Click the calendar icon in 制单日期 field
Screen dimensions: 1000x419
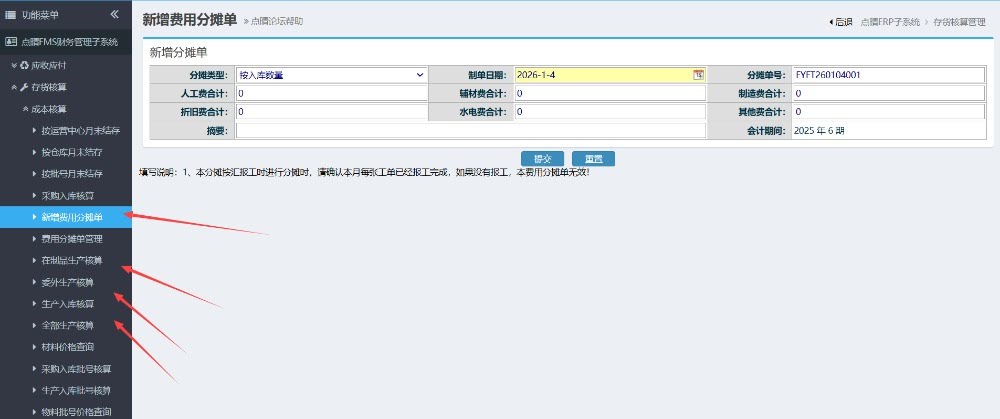pos(699,75)
